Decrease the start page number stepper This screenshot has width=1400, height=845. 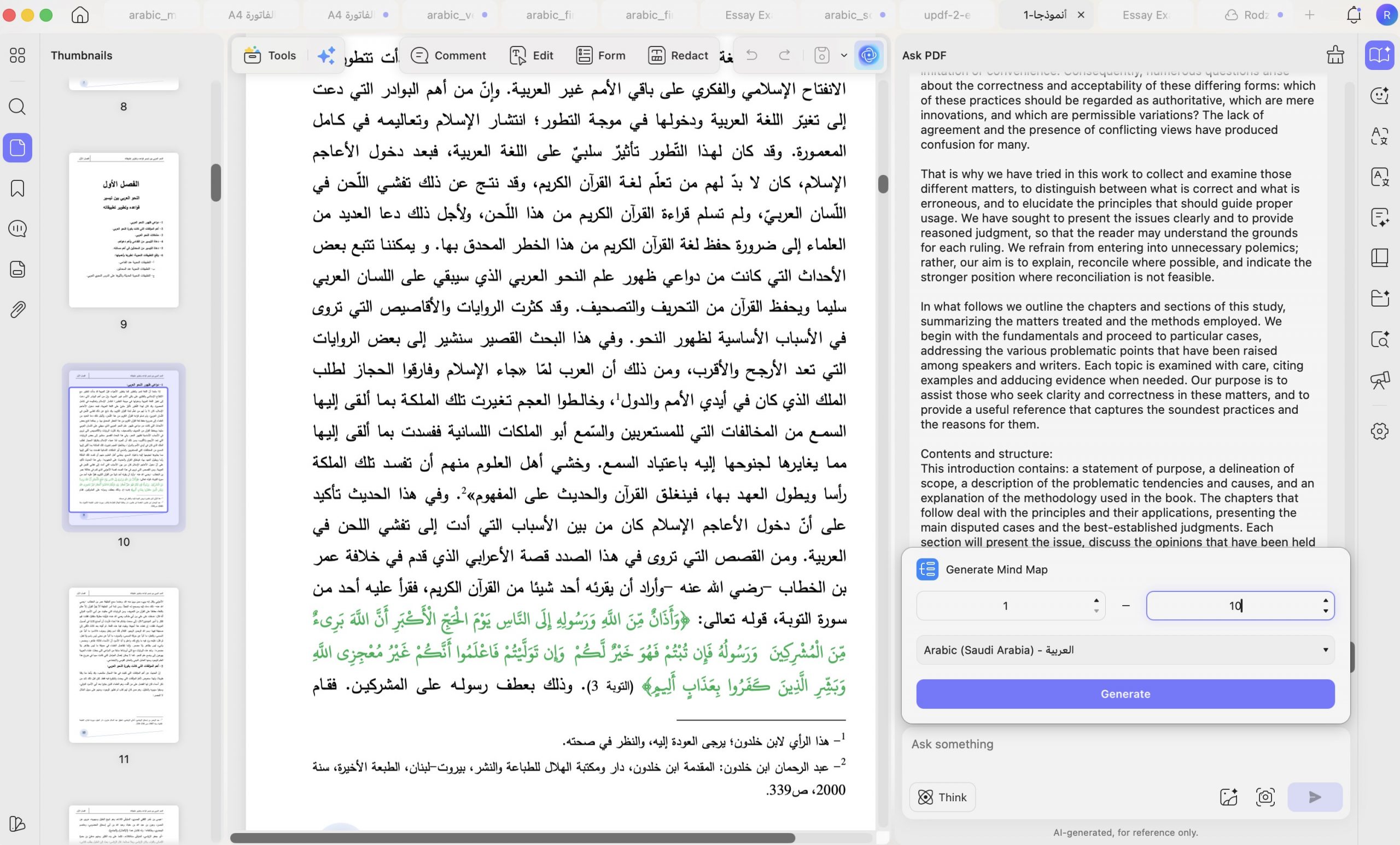click(1095, 611)
